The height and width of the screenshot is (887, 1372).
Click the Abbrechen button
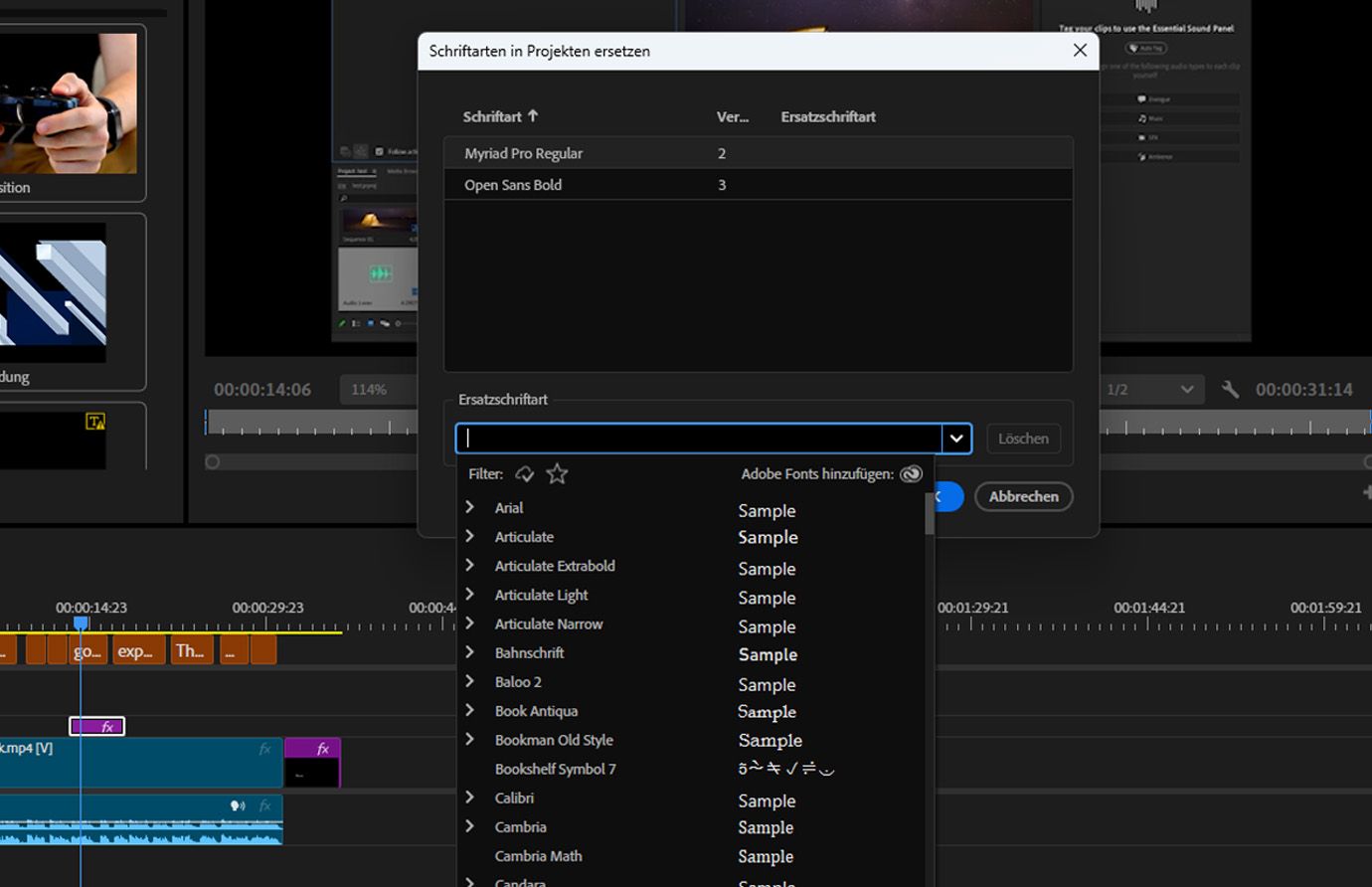point(1023,496)
